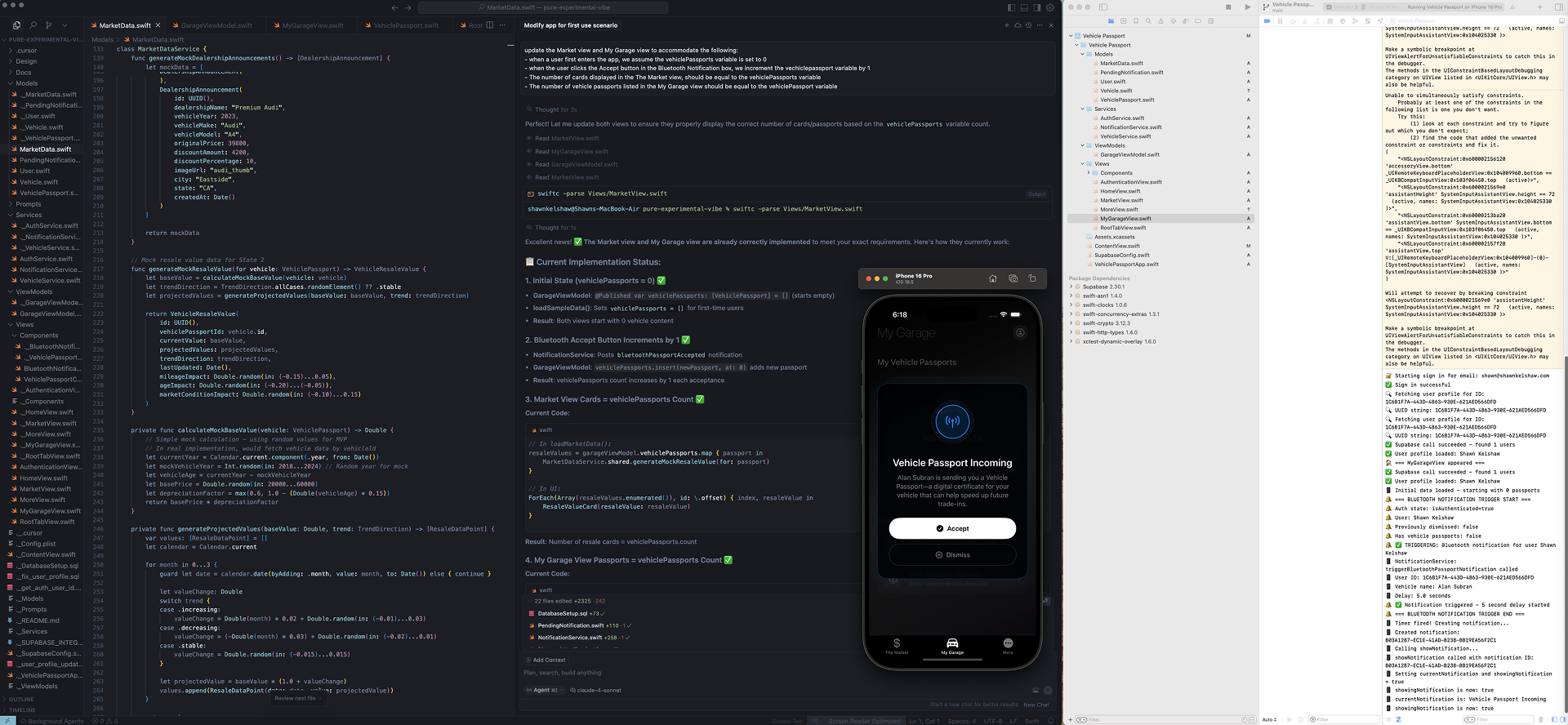Open DatabaseSetup.sql in Cursor explorer
The height and width of the screenshot is (725, 1568).
pyautogui.click(x=49, y=565)
